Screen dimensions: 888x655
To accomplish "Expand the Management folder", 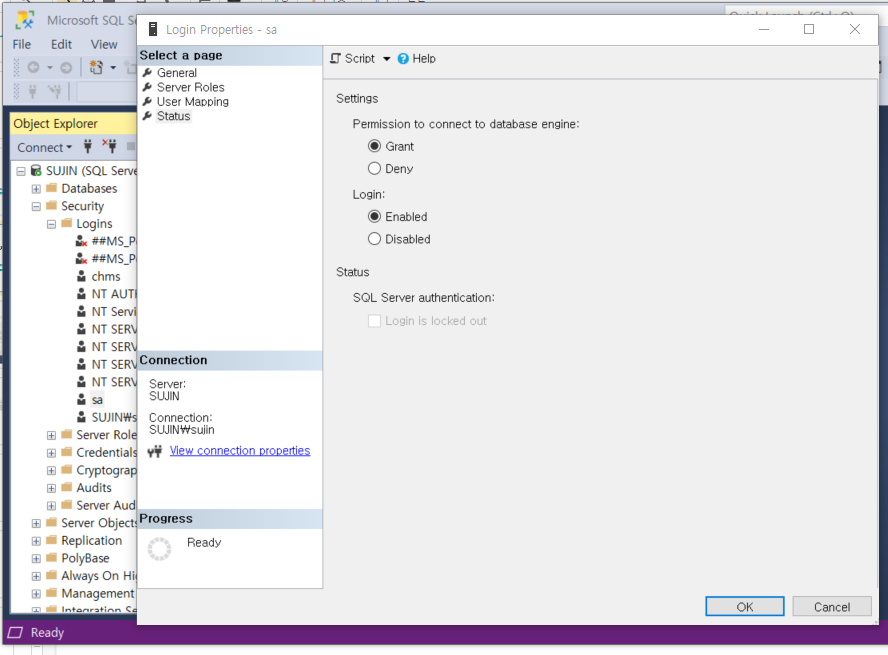I will [36, 594].
